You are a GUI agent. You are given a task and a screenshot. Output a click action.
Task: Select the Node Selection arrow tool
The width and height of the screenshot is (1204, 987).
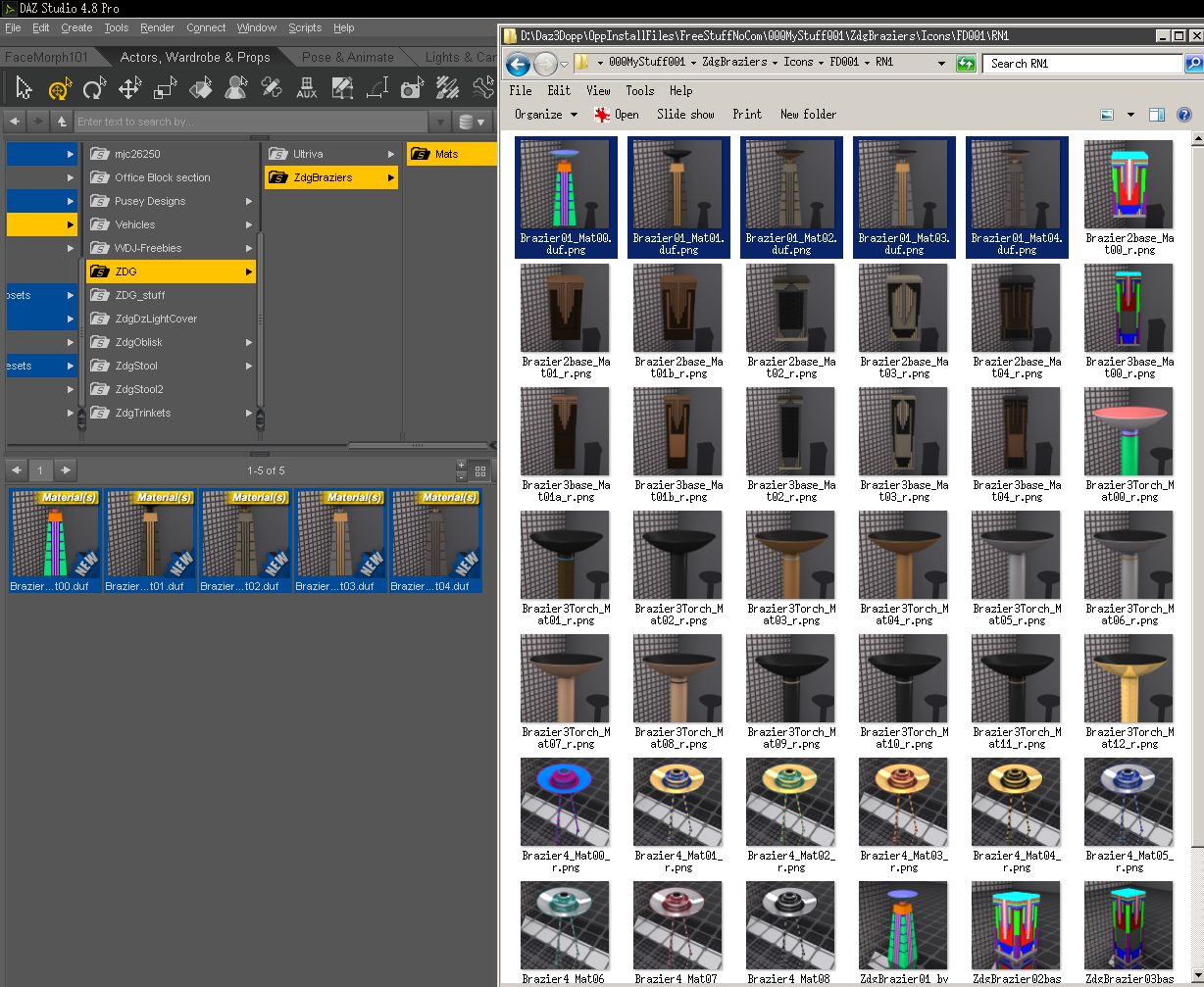pos(24,89)
